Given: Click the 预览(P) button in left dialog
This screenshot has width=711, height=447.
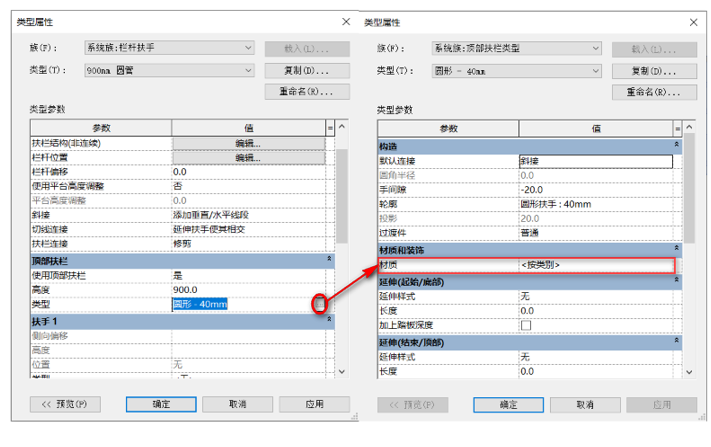Looking at the screenshot, I should click(65, 404).
